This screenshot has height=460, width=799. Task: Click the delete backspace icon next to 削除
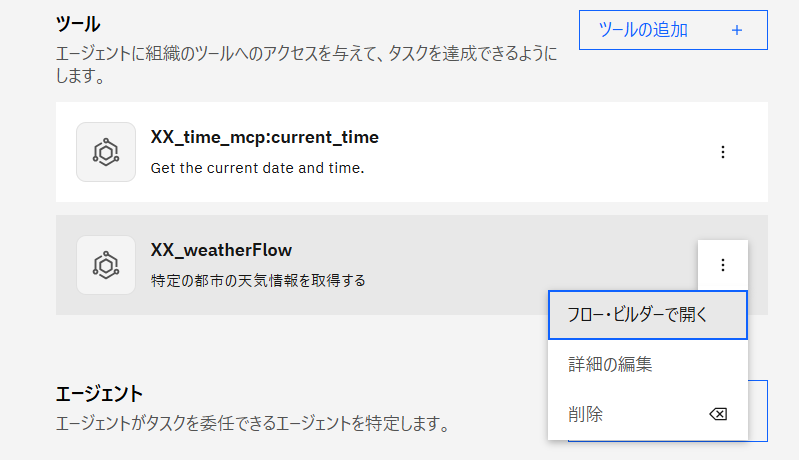[717, 414]
